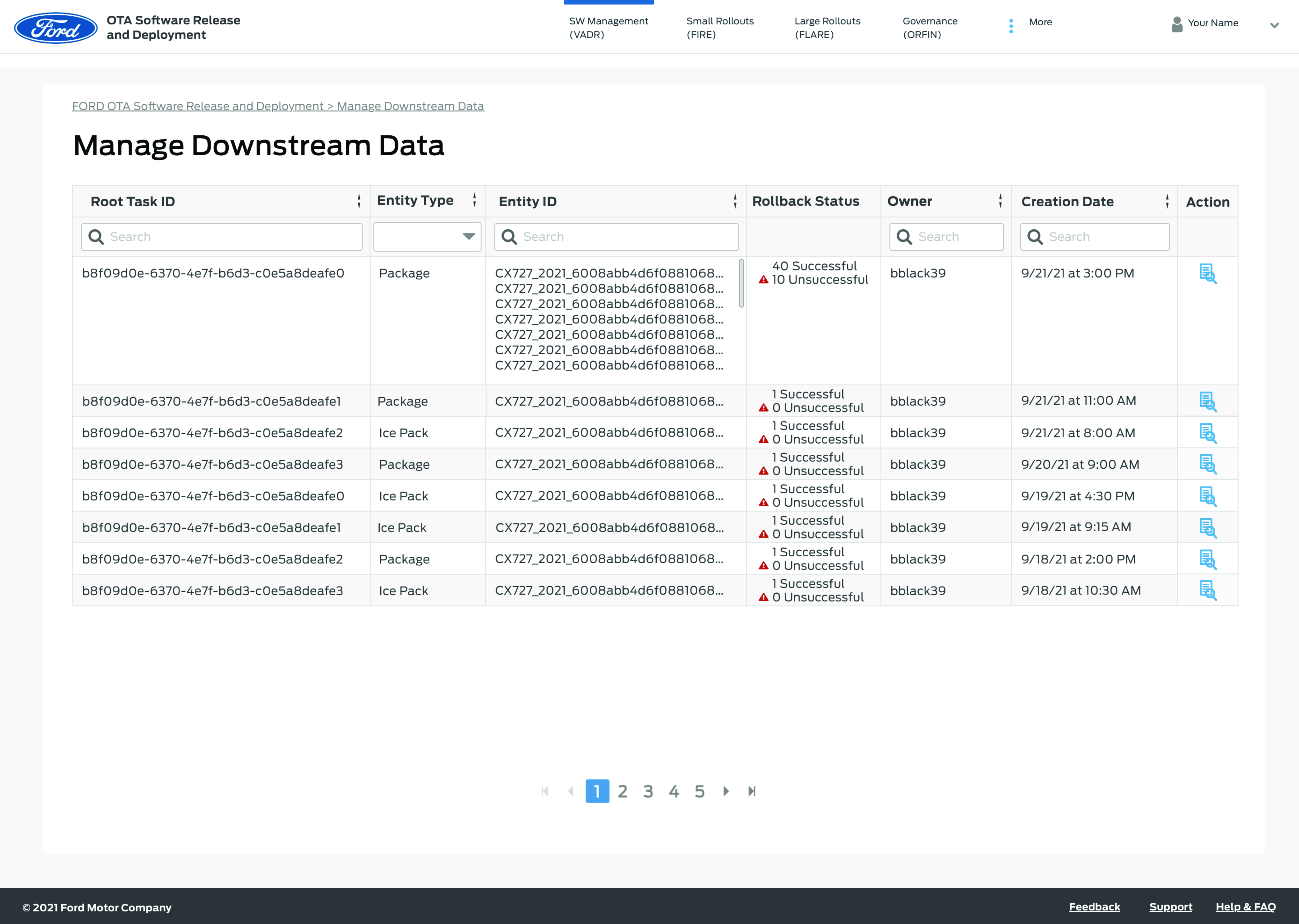
Task: Toggle sort on Owner column
Action: [1001, 201]
